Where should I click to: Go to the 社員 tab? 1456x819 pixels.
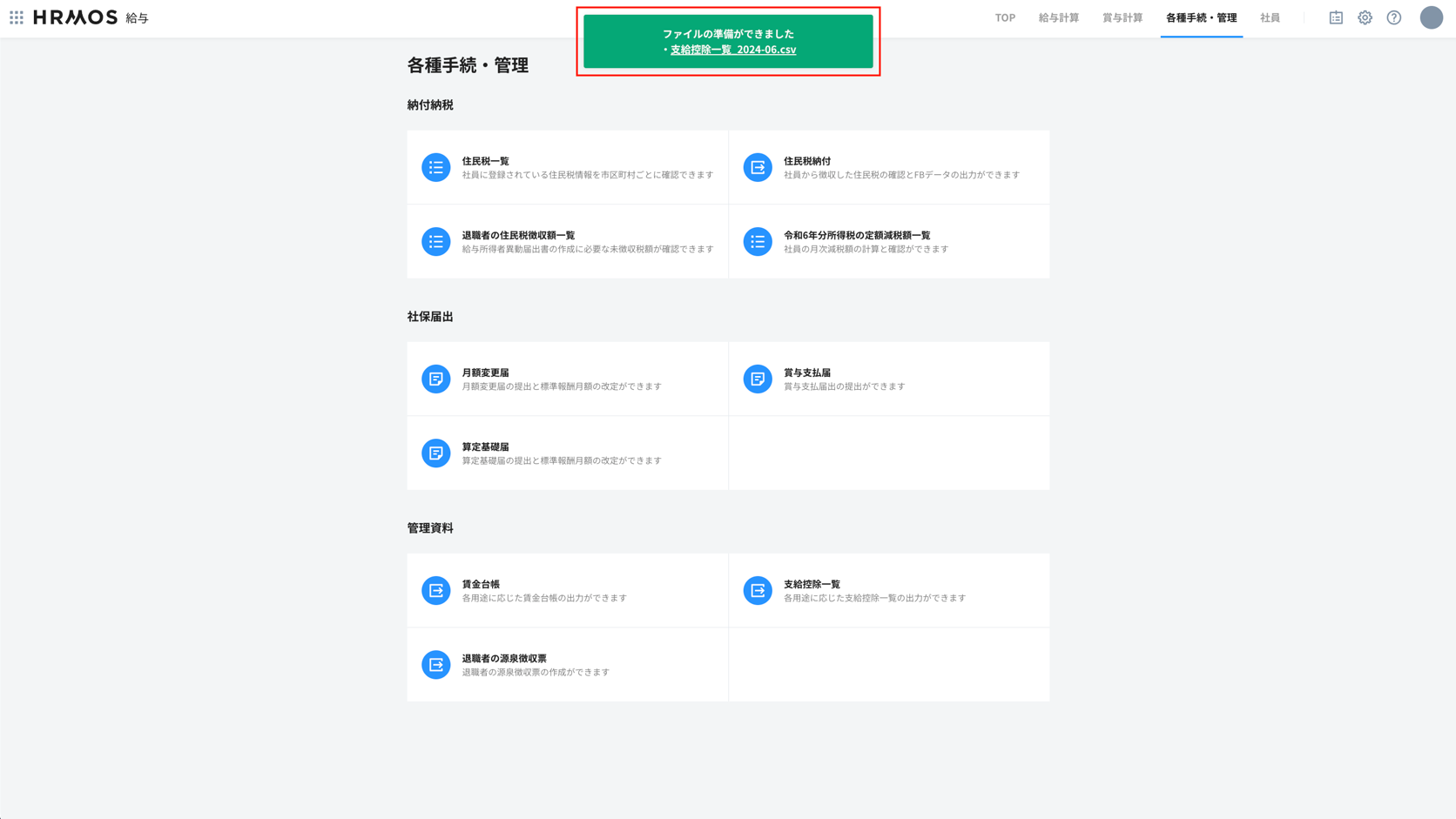(x=1270, y=17)
